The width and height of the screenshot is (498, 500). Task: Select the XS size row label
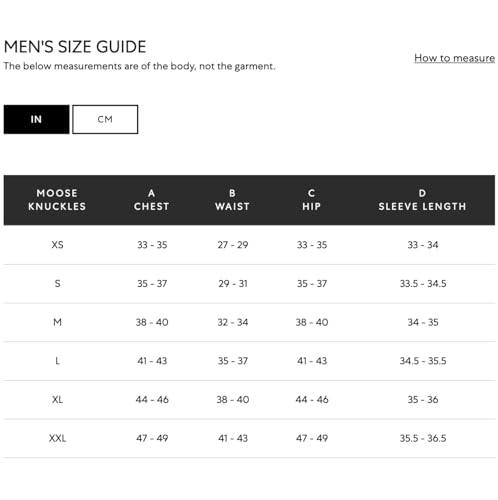point(57,245)
